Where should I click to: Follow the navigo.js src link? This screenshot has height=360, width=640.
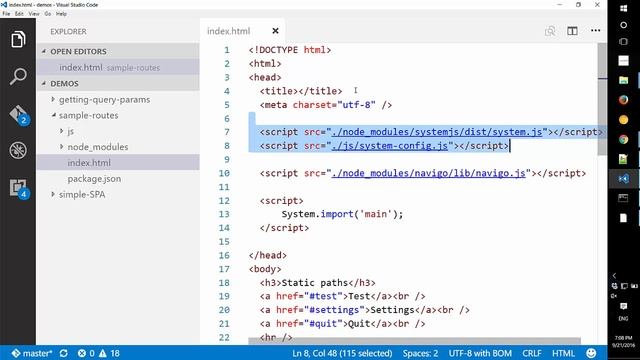click(428, 173)
